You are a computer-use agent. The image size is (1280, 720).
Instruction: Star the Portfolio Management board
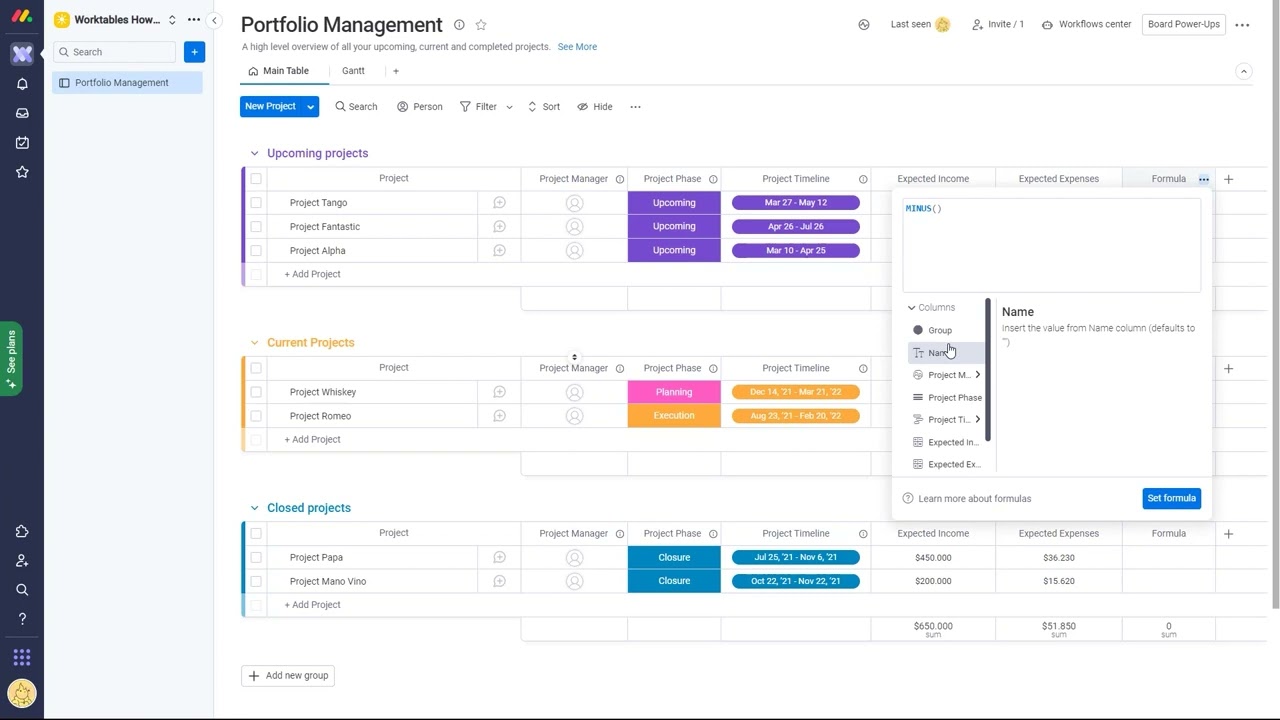pos(481,25)
